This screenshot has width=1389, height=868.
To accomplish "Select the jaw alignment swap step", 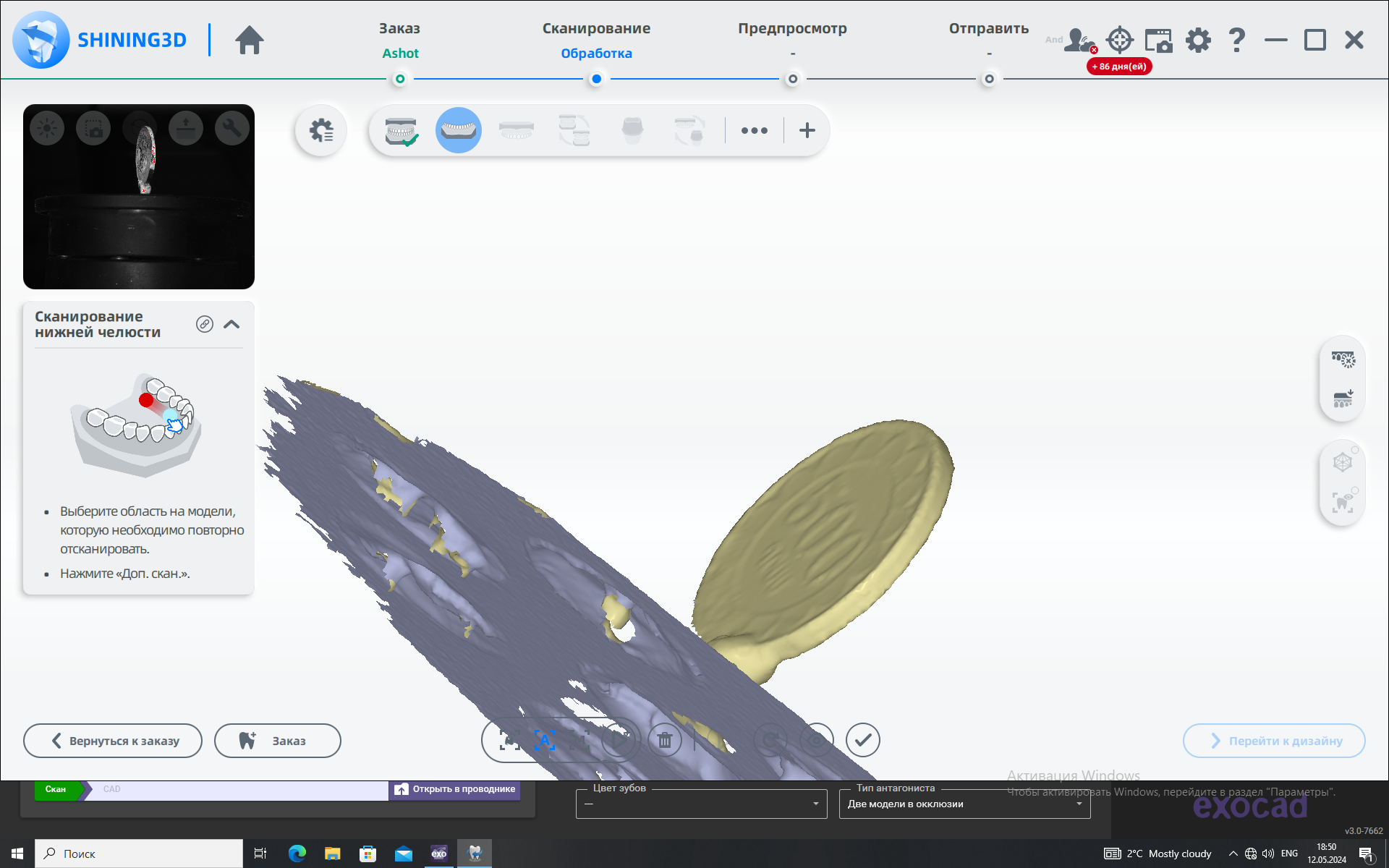I will click(574, 131).
